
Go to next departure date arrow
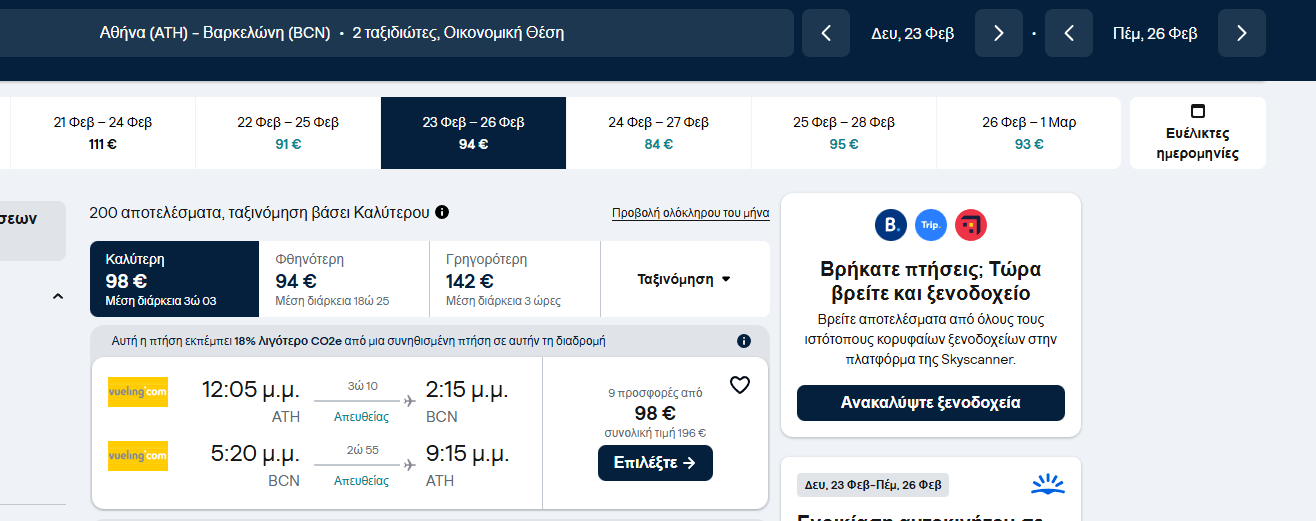coord(998,33)
